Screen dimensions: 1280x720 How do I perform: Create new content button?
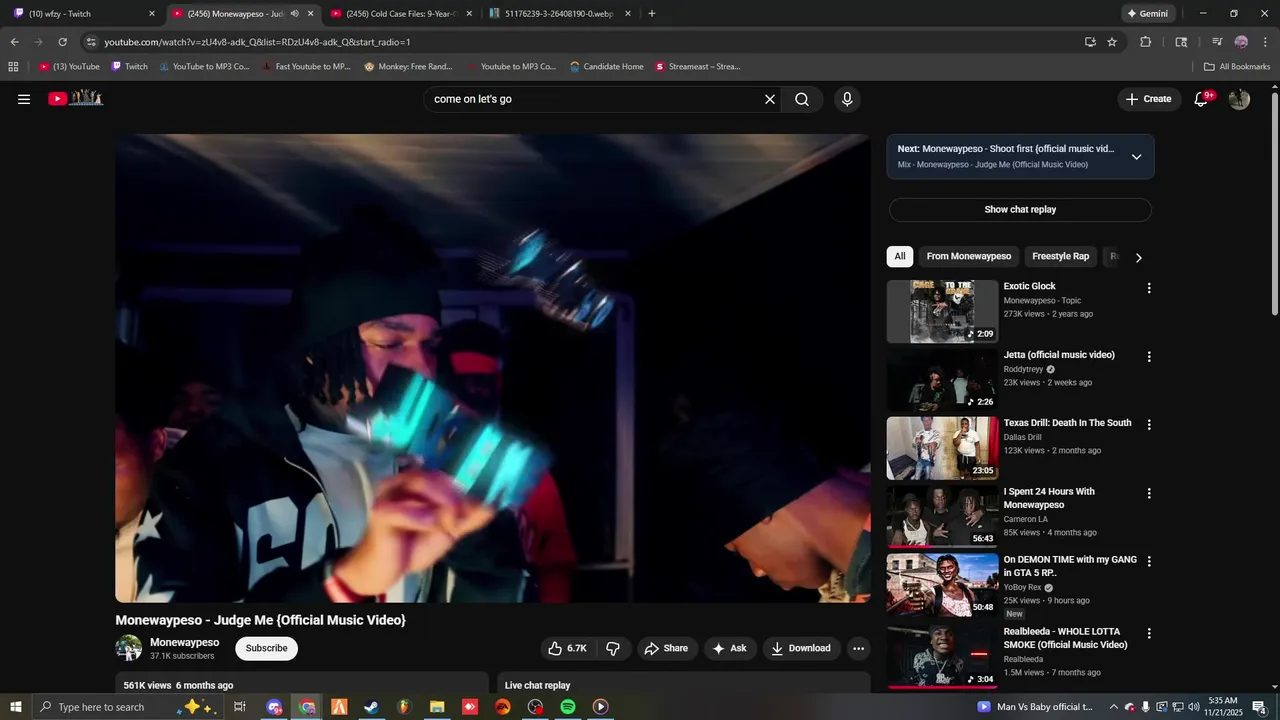pyautogui.click(x=1148, y=99)
